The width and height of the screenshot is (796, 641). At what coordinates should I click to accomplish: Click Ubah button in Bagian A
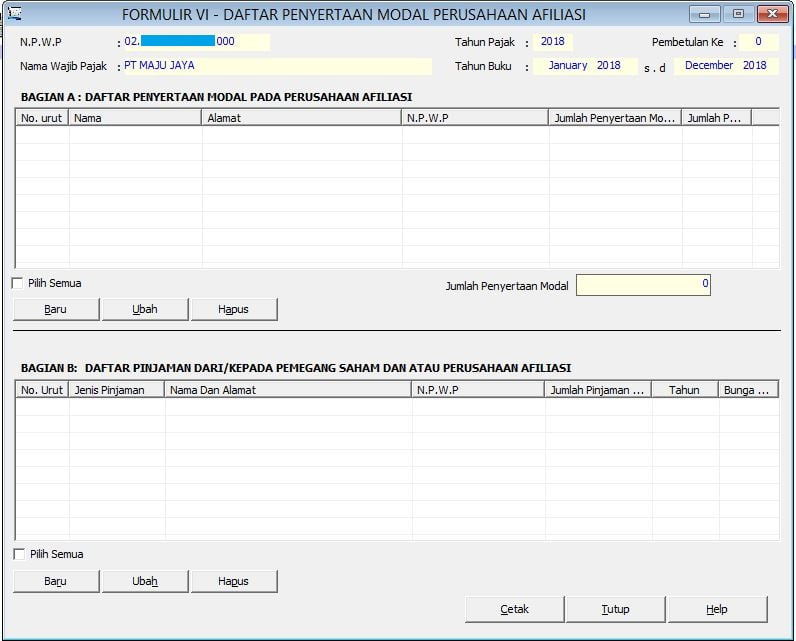click(145, 309)
